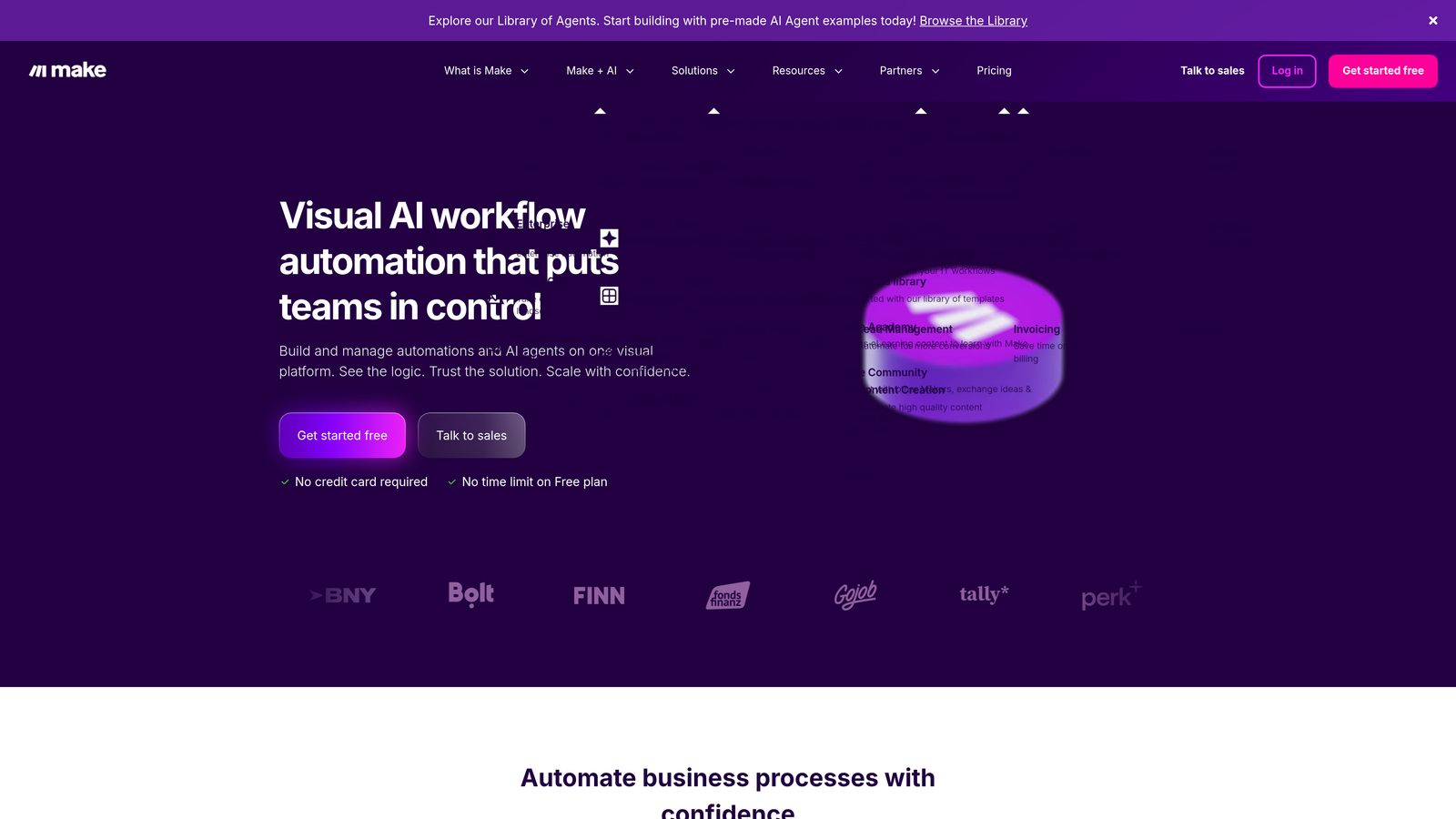The width and height of the screenshot is (1456, 819).
Task: Click the Make logo in the navigation bar
Action: (x=67, y=69)
